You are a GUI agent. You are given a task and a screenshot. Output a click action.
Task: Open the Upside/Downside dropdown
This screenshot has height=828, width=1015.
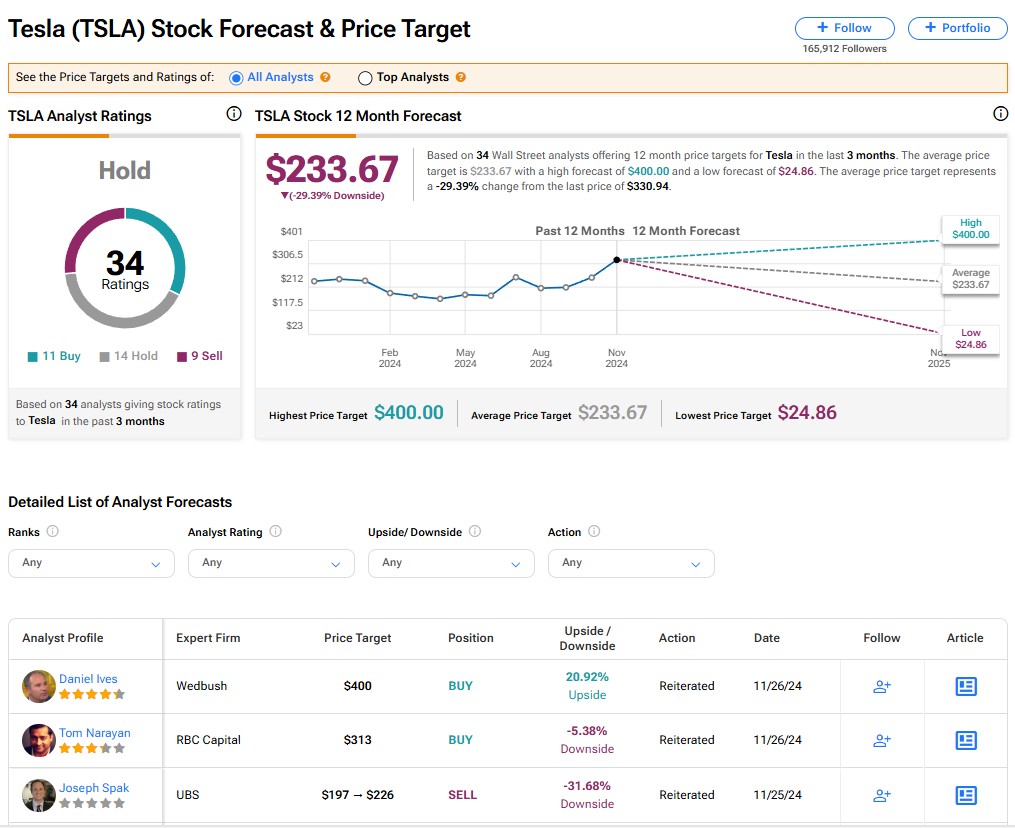[451, 563]
